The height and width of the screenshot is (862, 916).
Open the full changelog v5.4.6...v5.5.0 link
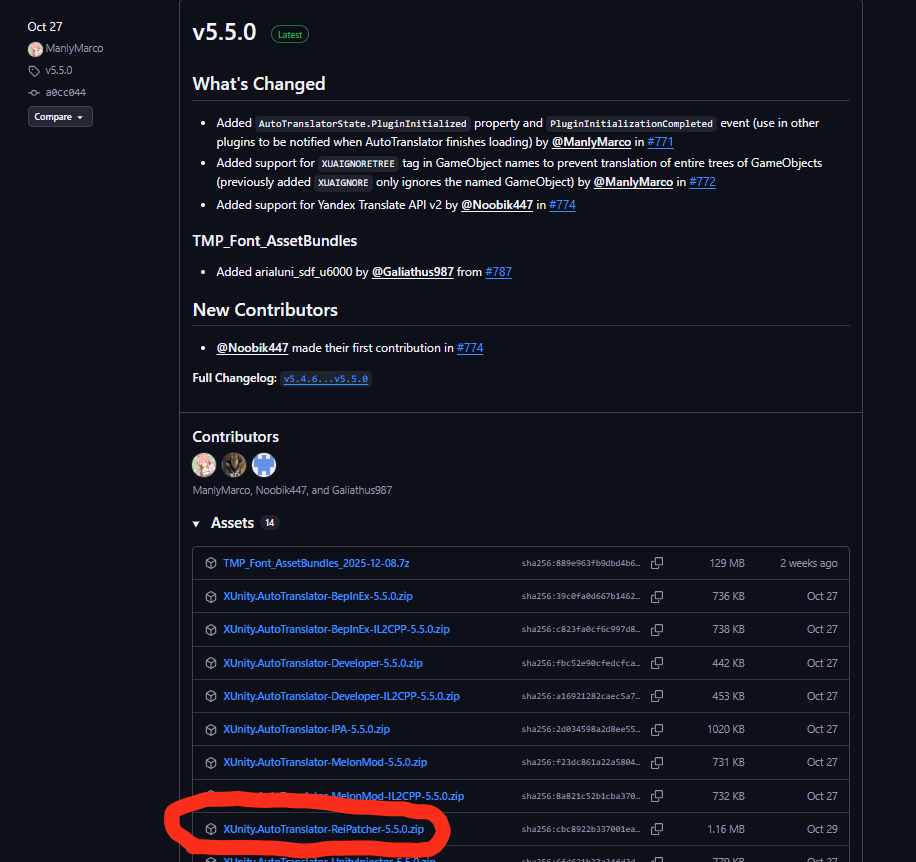point(325,379)
